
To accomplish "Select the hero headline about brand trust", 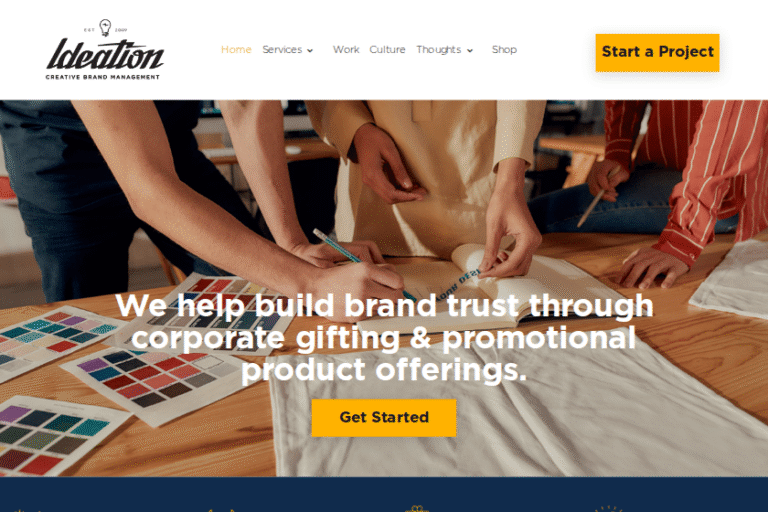I will coord(384,338).
